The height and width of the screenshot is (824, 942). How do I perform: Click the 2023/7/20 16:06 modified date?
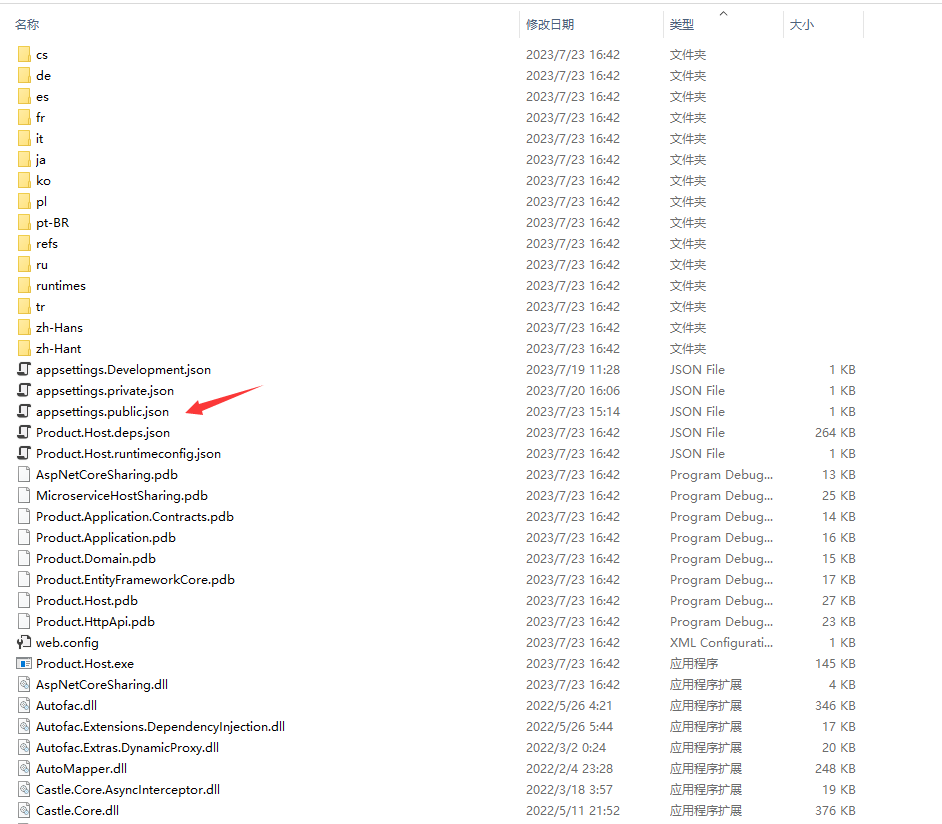click(x=573, y=390)
